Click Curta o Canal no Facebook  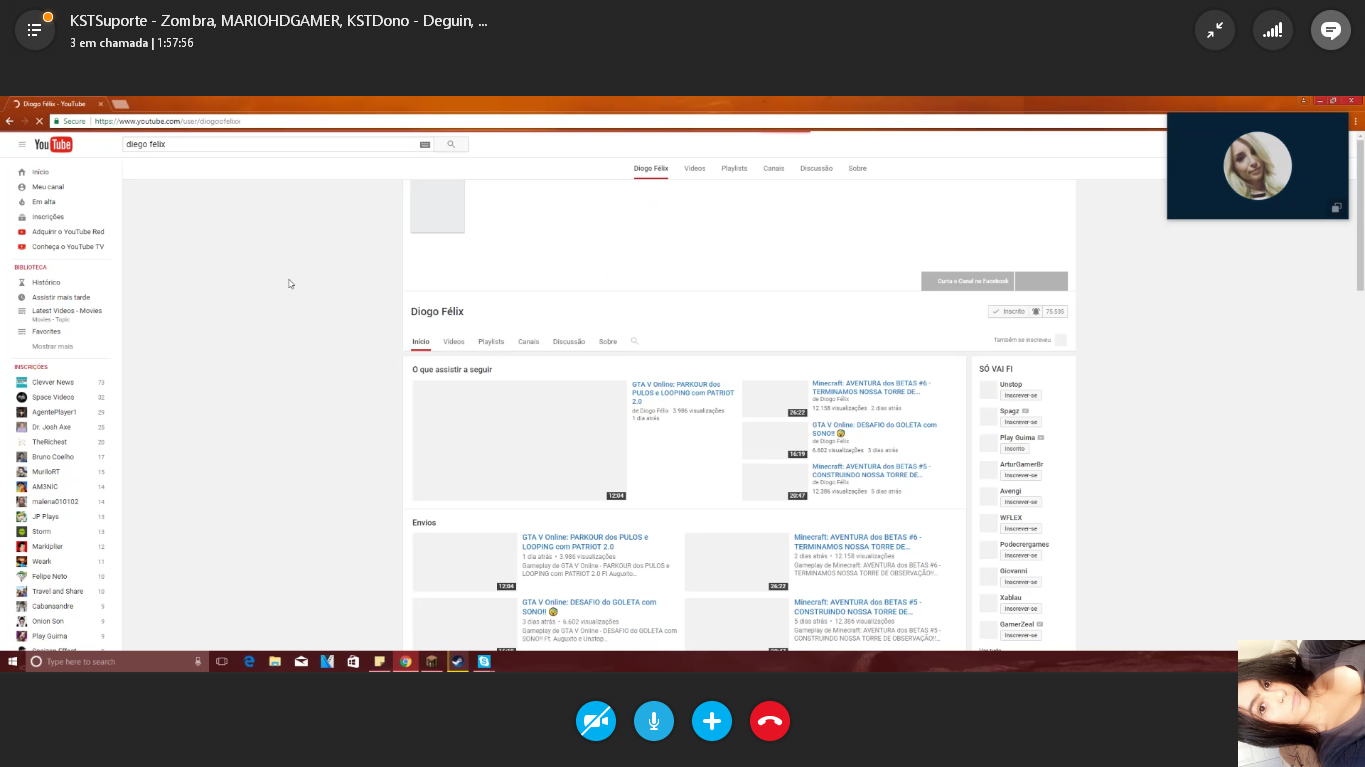(967, 282)
